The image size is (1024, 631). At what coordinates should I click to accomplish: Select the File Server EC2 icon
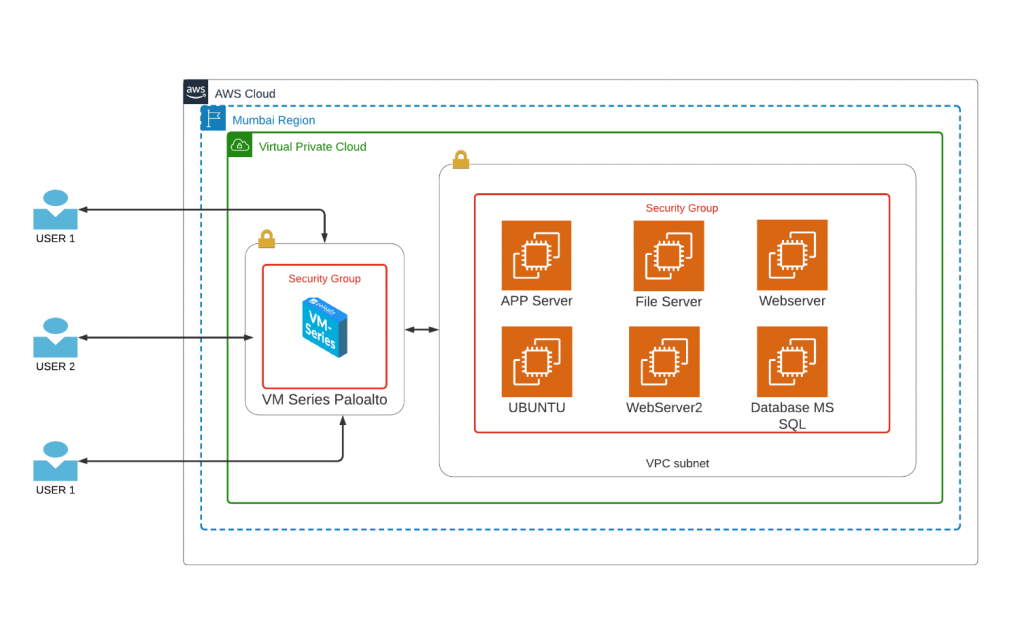click(669, 255)
